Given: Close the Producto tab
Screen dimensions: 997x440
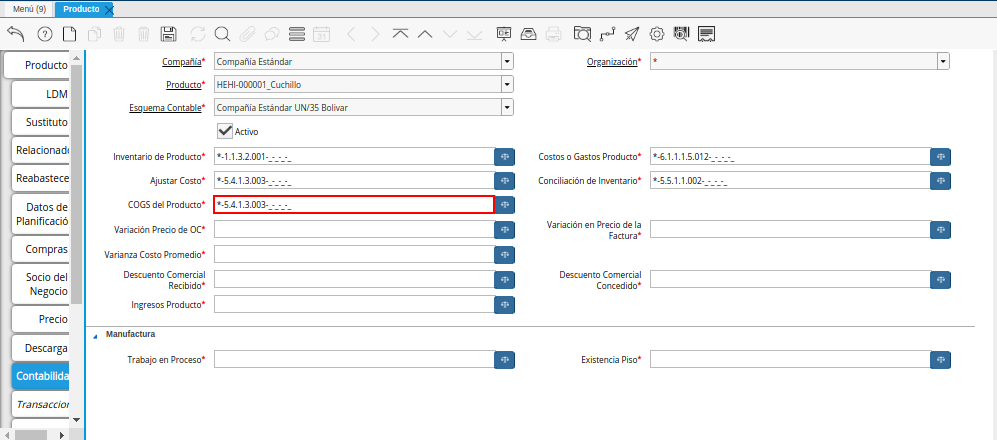Looking at the screenshot, I should (109, 9).
